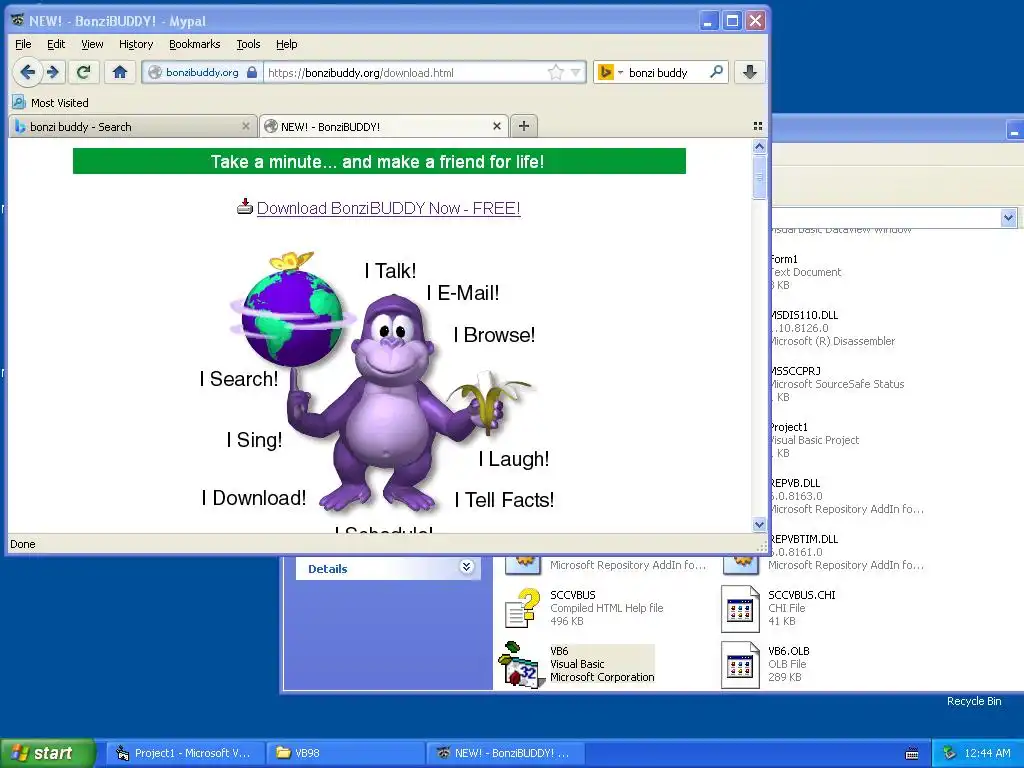The width and height of the screenshot is (1024, 768).
Task: Select the Recycle Bin desktop label
Action: click(974, 701)
